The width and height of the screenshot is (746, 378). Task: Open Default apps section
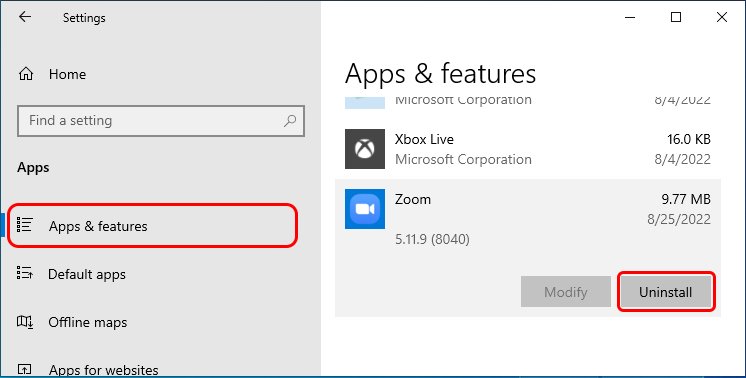point(160,274)
